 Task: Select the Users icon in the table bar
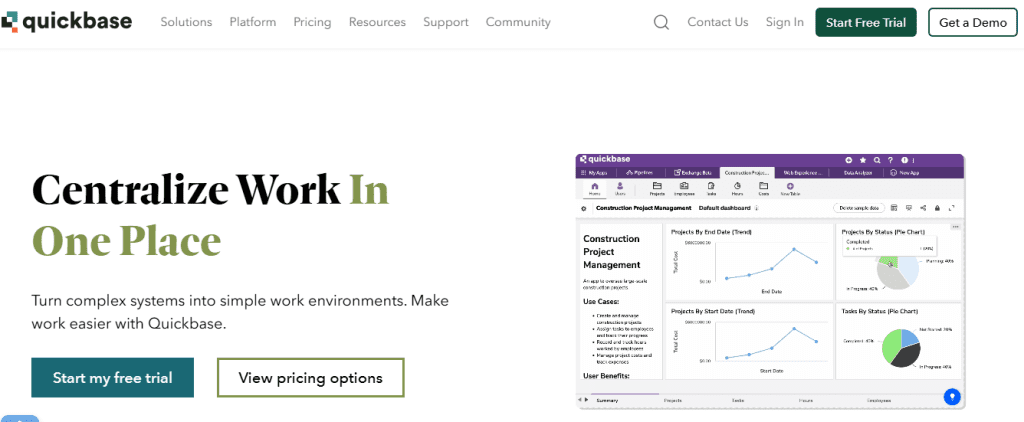tap(620, 186)
